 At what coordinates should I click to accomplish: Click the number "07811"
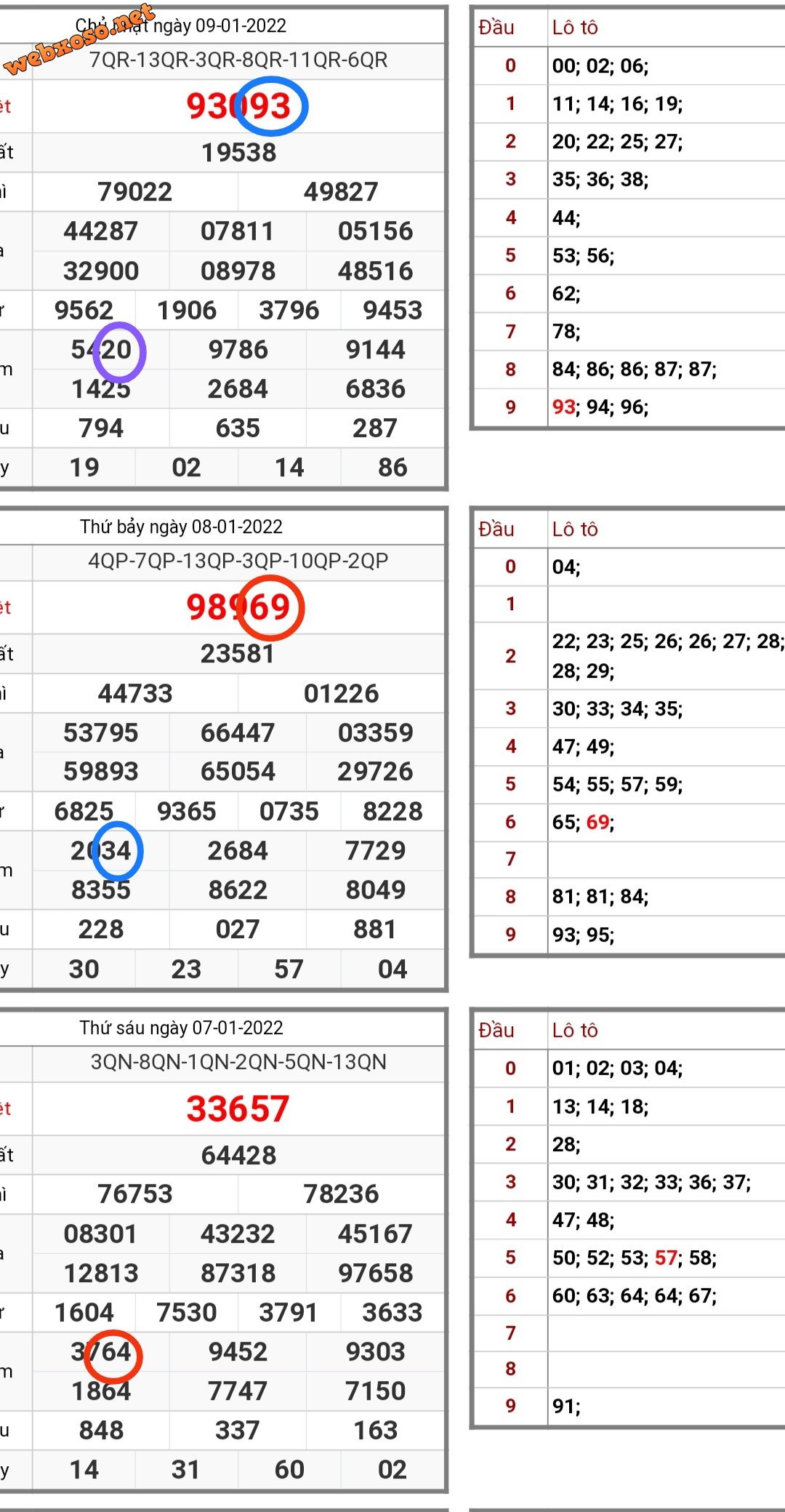tap(238, 231)
